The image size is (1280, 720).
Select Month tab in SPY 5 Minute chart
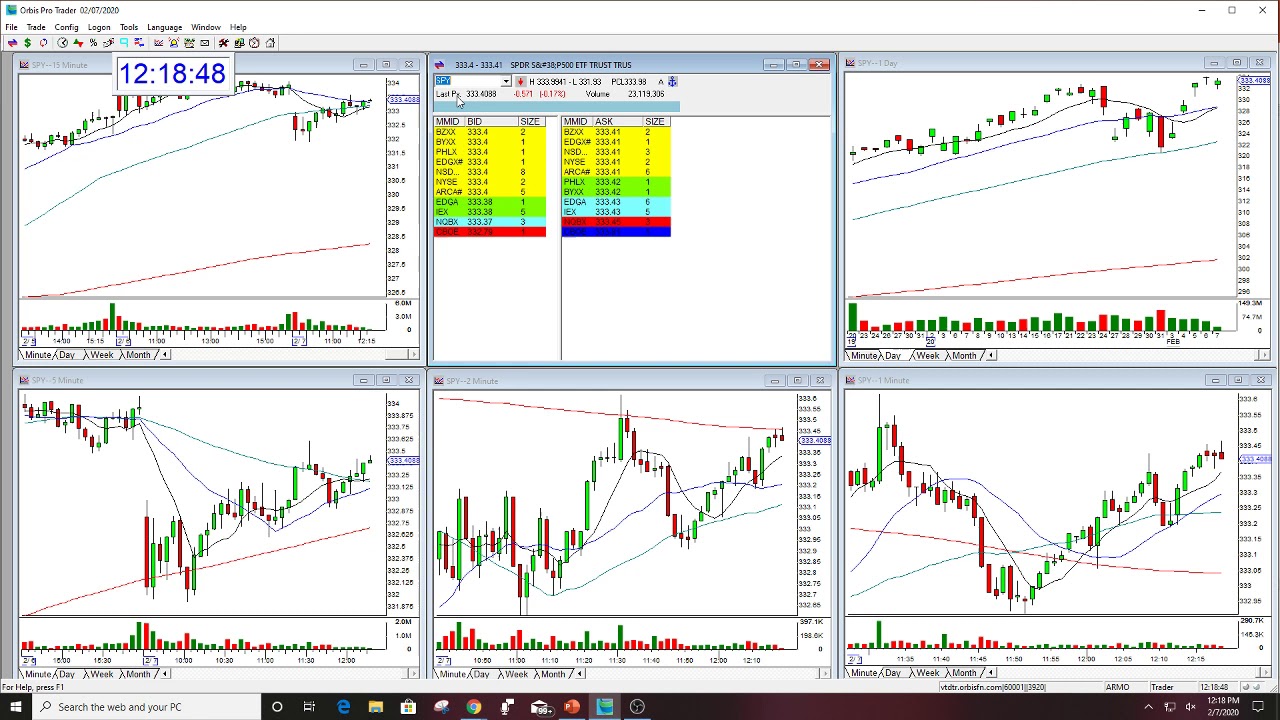coord(138,673)
